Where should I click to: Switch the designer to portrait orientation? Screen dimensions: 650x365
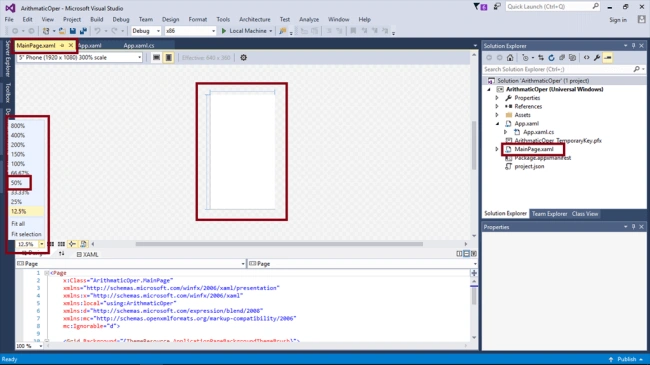pos(168,58)
